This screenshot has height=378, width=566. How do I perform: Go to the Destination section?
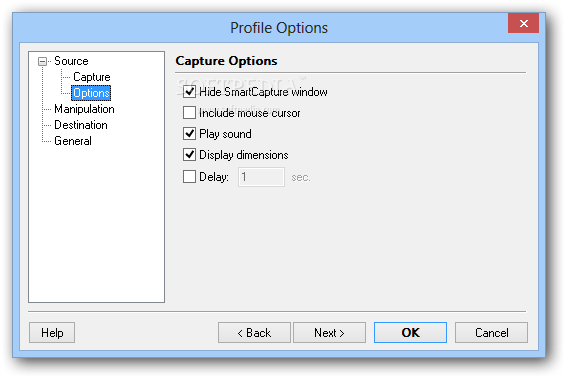tap(81, 125)
